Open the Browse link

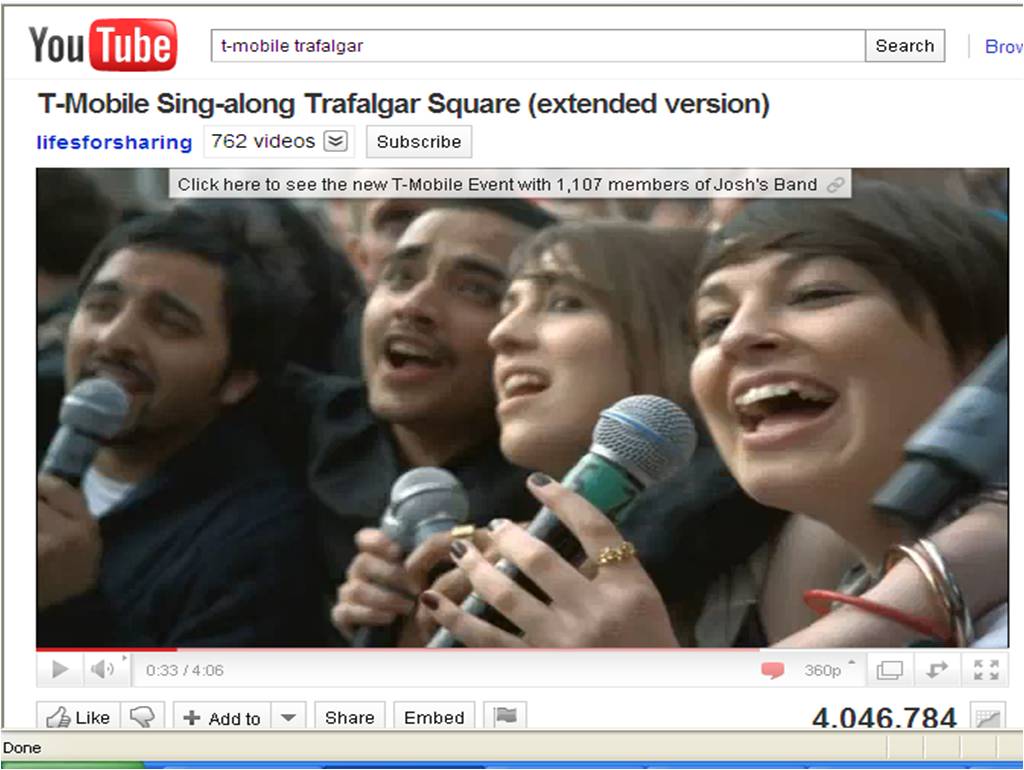(x=1004, y=46)
